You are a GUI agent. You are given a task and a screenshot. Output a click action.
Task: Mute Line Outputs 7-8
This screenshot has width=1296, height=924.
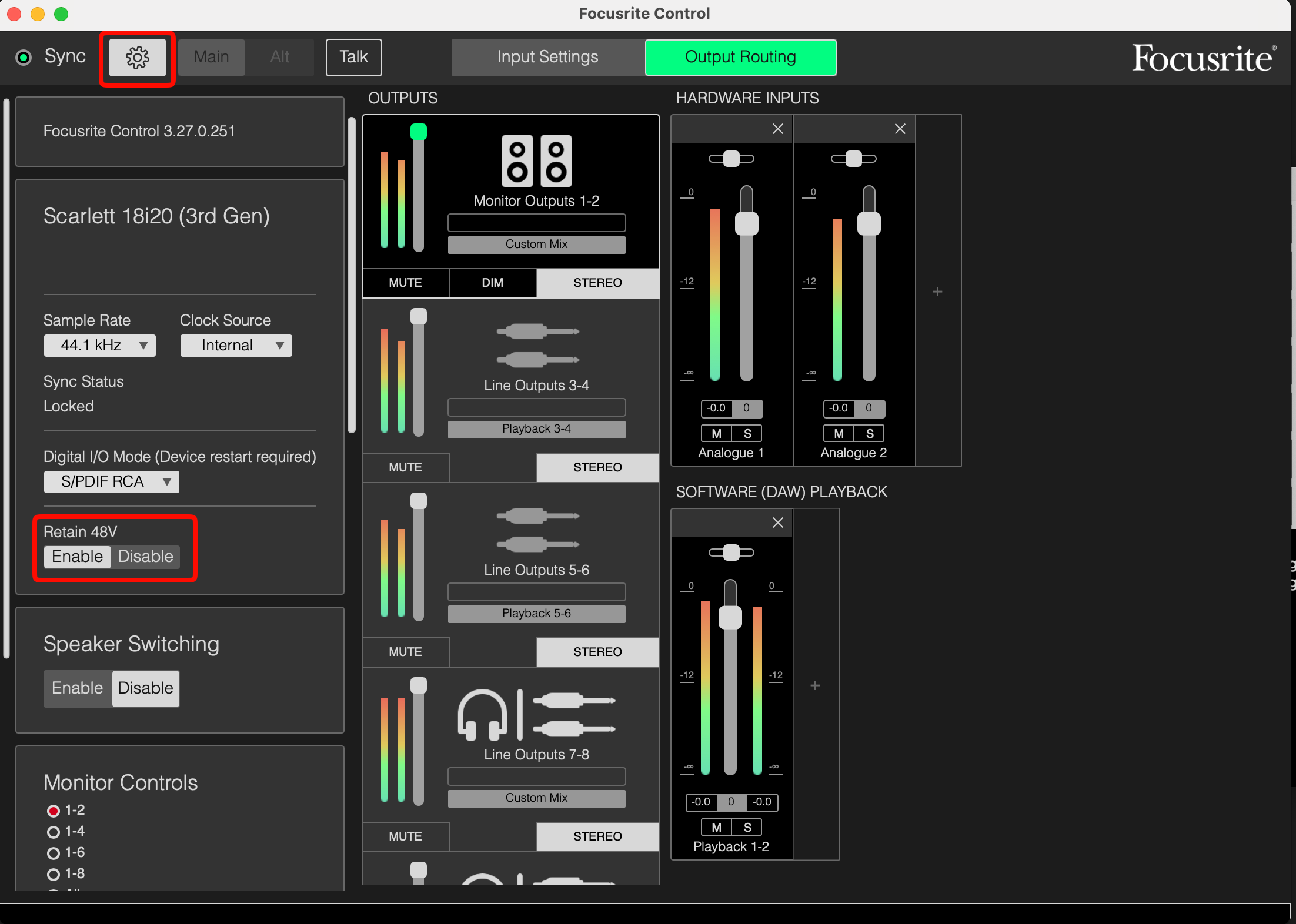click(x=406, y=837)
